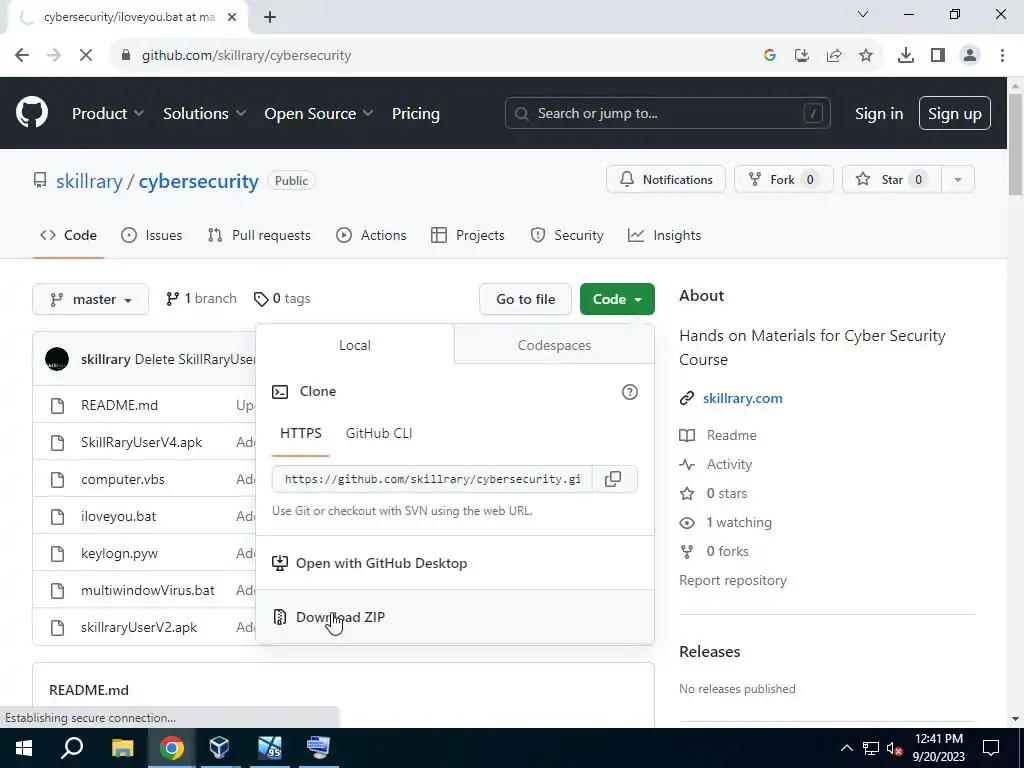Expand the Open Source menu
Image resolution: width=1024 pixels, height=768 pixels.
[319, 113]
